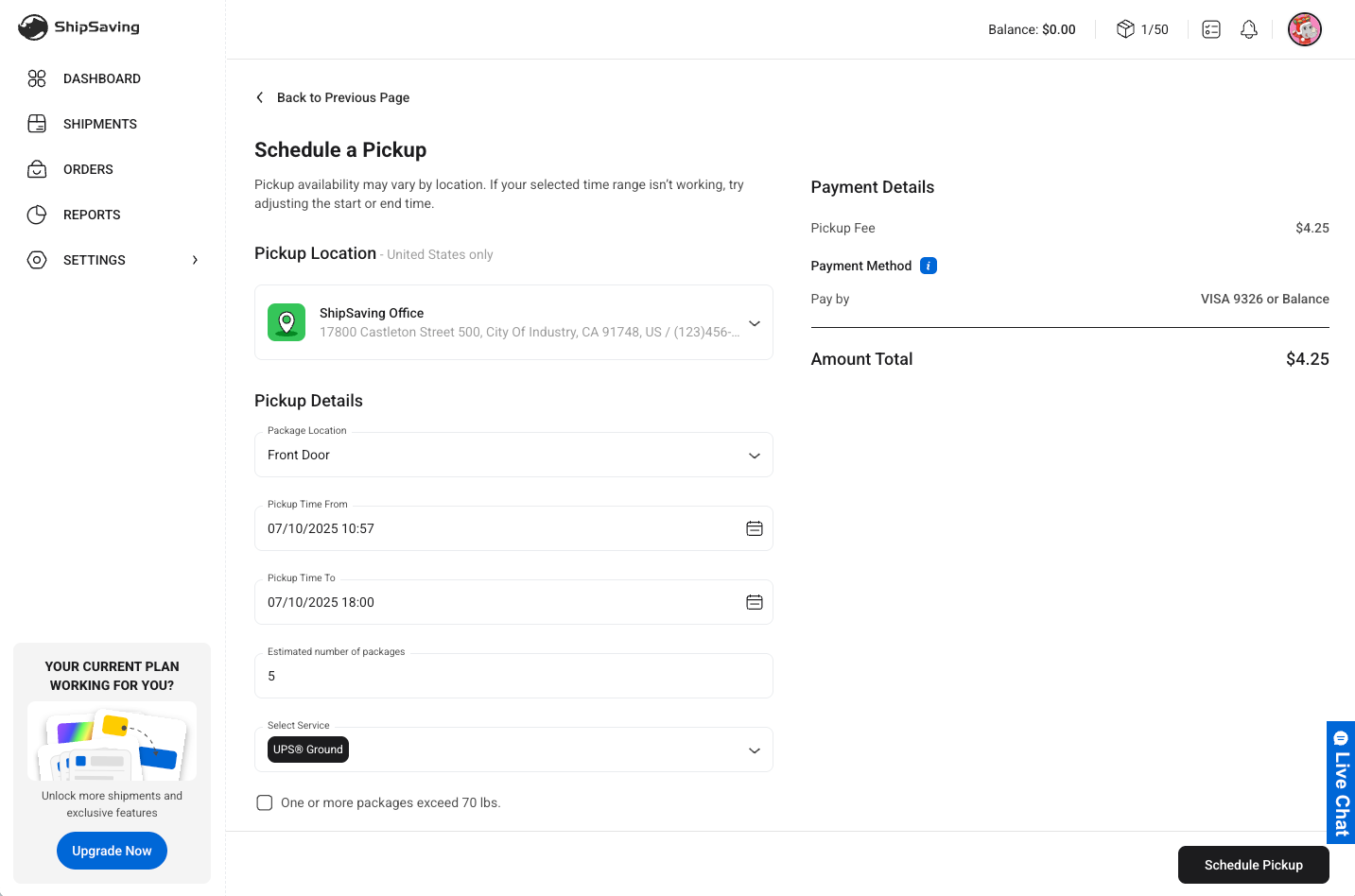The width and height of the screenshot is (1355, 896).
Task: Open calendar for Pickup Time From
Action: (x=755, y=528)
